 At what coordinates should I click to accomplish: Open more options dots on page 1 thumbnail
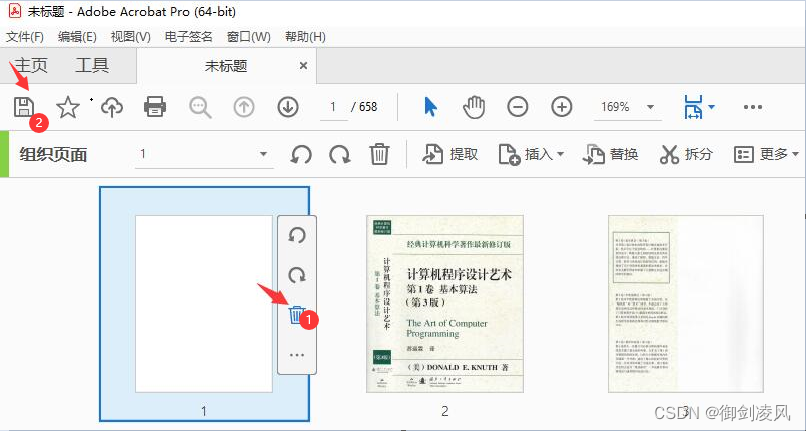click(297, 355)
